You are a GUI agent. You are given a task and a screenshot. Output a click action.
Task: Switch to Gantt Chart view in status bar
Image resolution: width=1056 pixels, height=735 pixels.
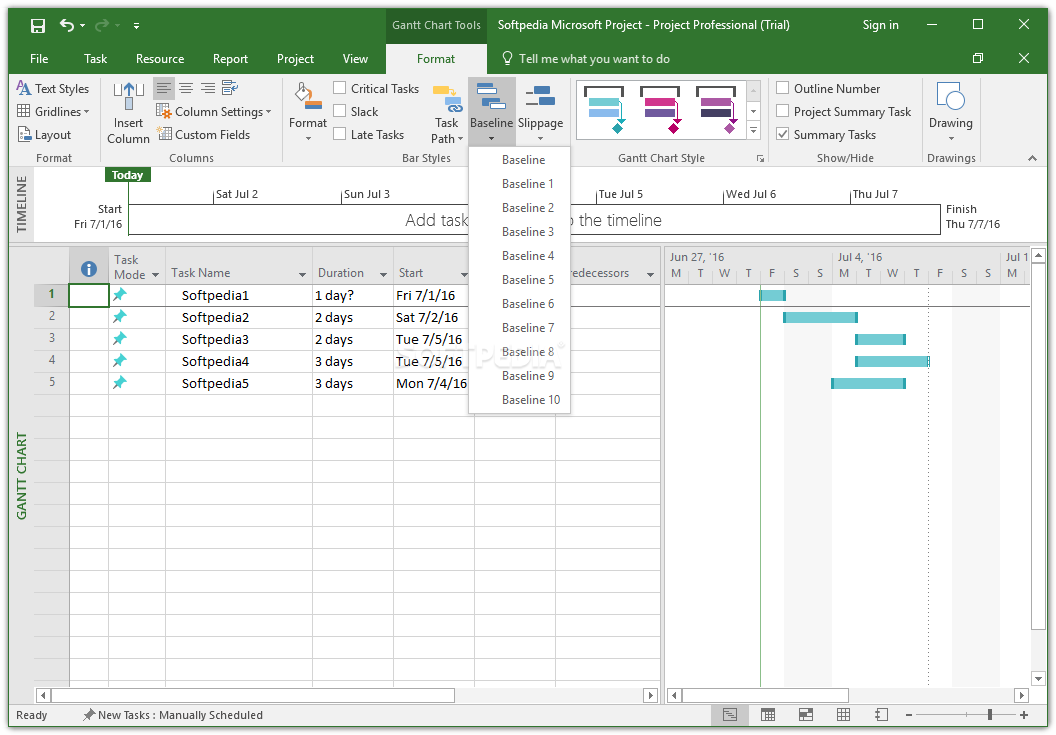point(730,715)
